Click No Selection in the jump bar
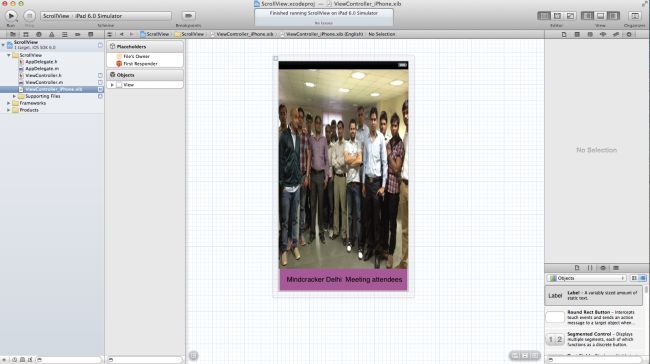Viewport: 650px width, 364px height. pos(382,34)
